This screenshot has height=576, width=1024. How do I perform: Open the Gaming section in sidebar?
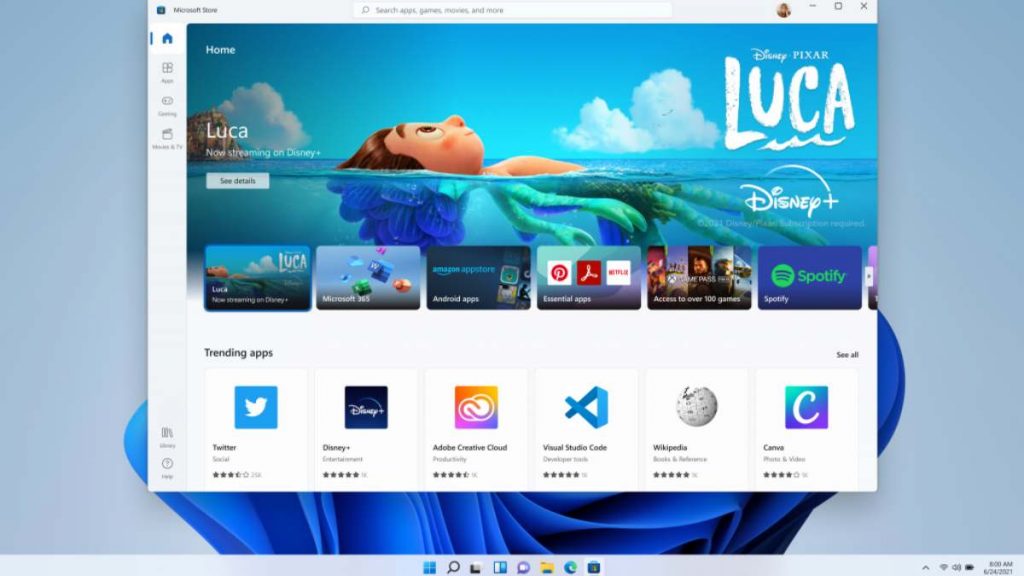167,105
